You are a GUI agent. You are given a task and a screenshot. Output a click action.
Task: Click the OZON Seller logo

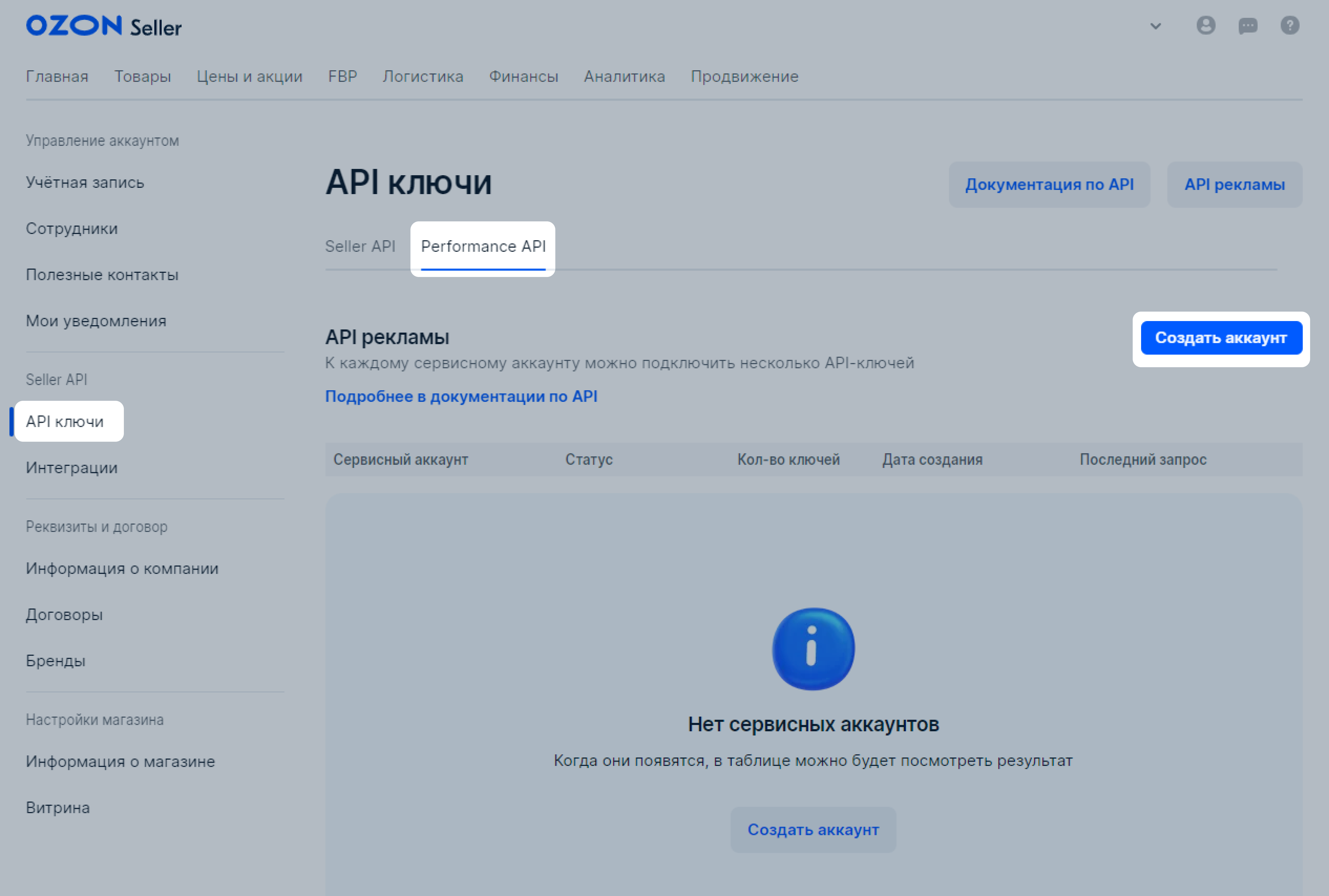[x=103, y=26]
